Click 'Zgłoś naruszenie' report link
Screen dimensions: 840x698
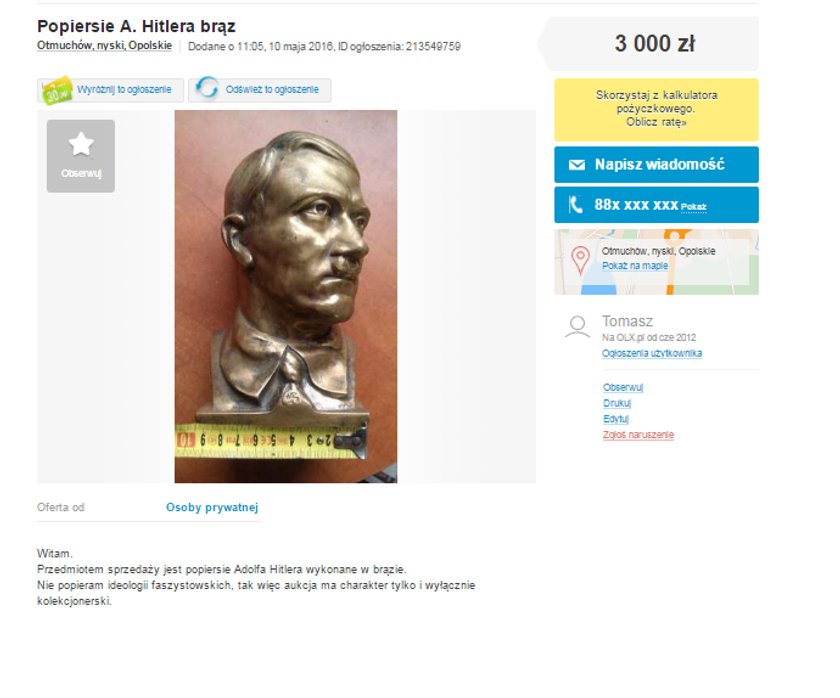(x=638, y=435)
